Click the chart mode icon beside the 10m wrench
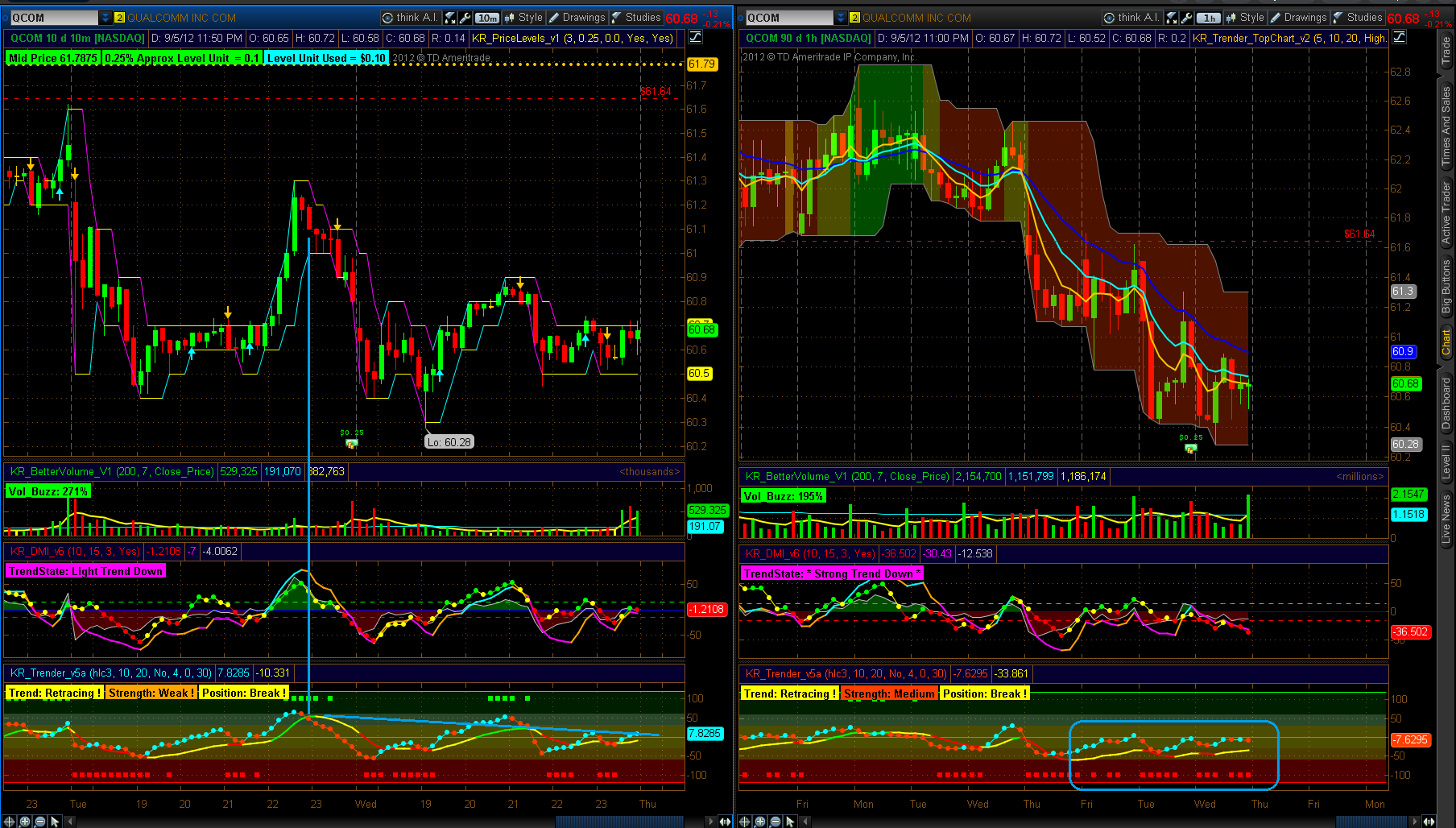The image size is (1456, 828). tap(450, 18)
